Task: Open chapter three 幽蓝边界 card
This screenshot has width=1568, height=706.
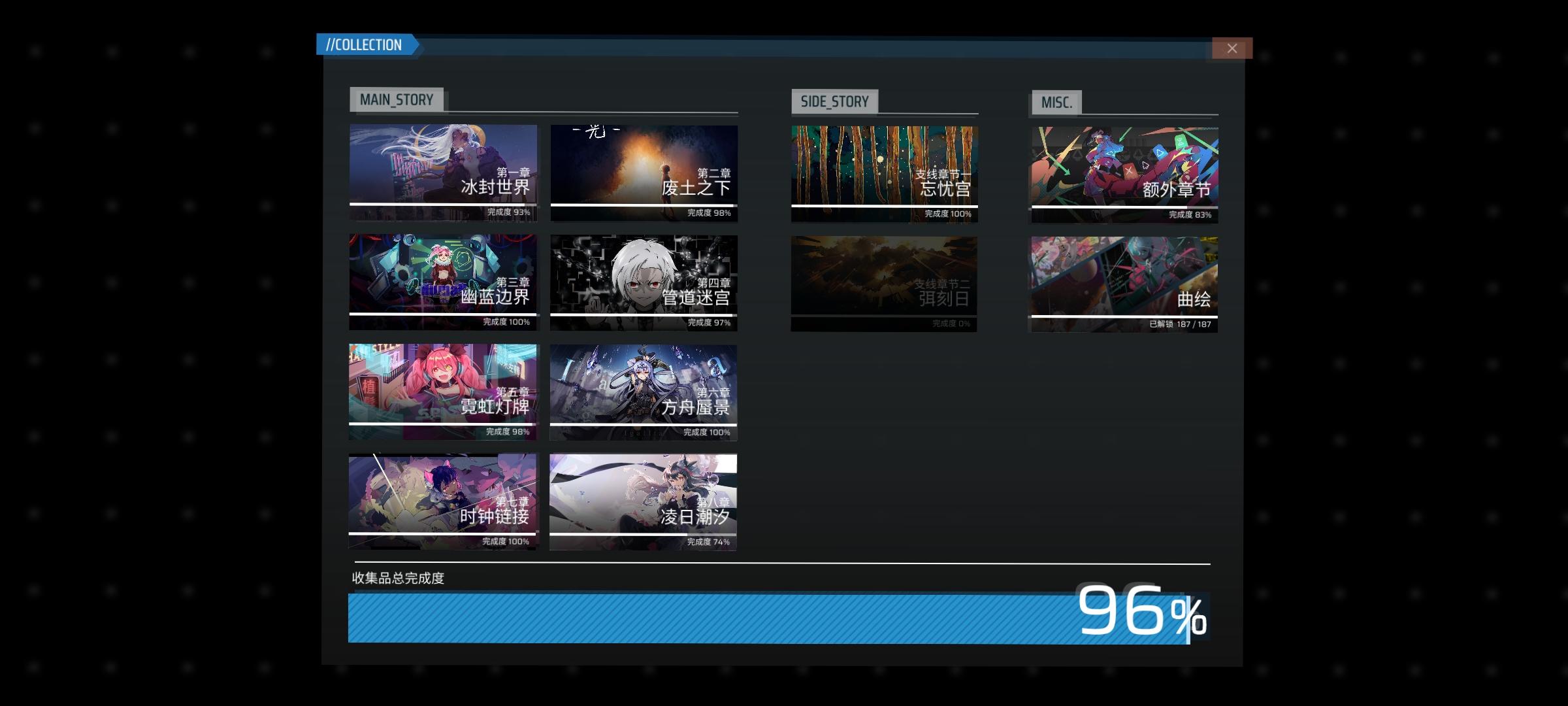Action: coord(443,282)
